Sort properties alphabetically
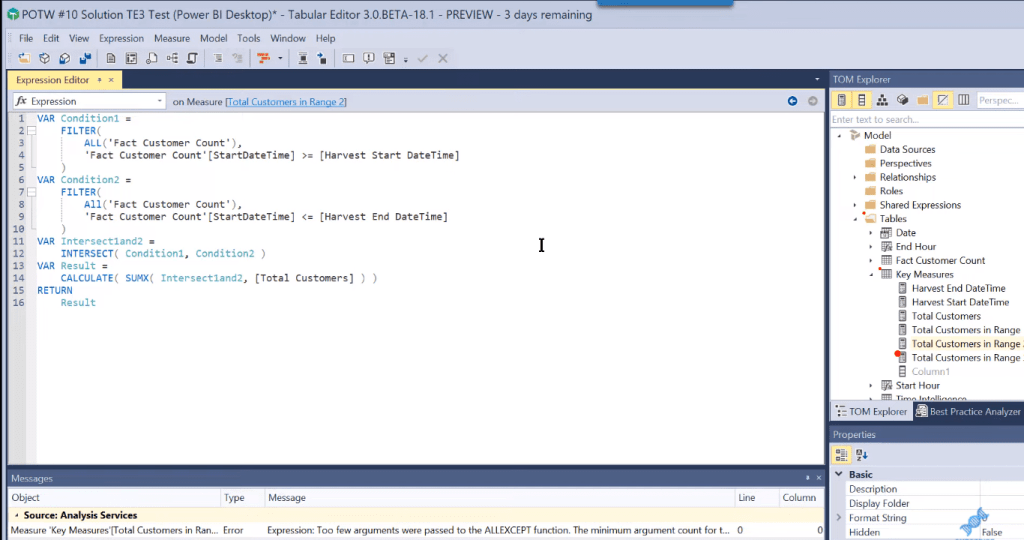Screen dimensions: 1024x540 (x=861, y=455)
